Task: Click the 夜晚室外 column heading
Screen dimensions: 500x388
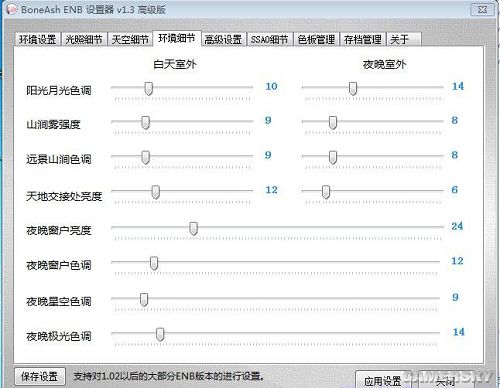Action: pyautogui.click(x=384, y=64)
